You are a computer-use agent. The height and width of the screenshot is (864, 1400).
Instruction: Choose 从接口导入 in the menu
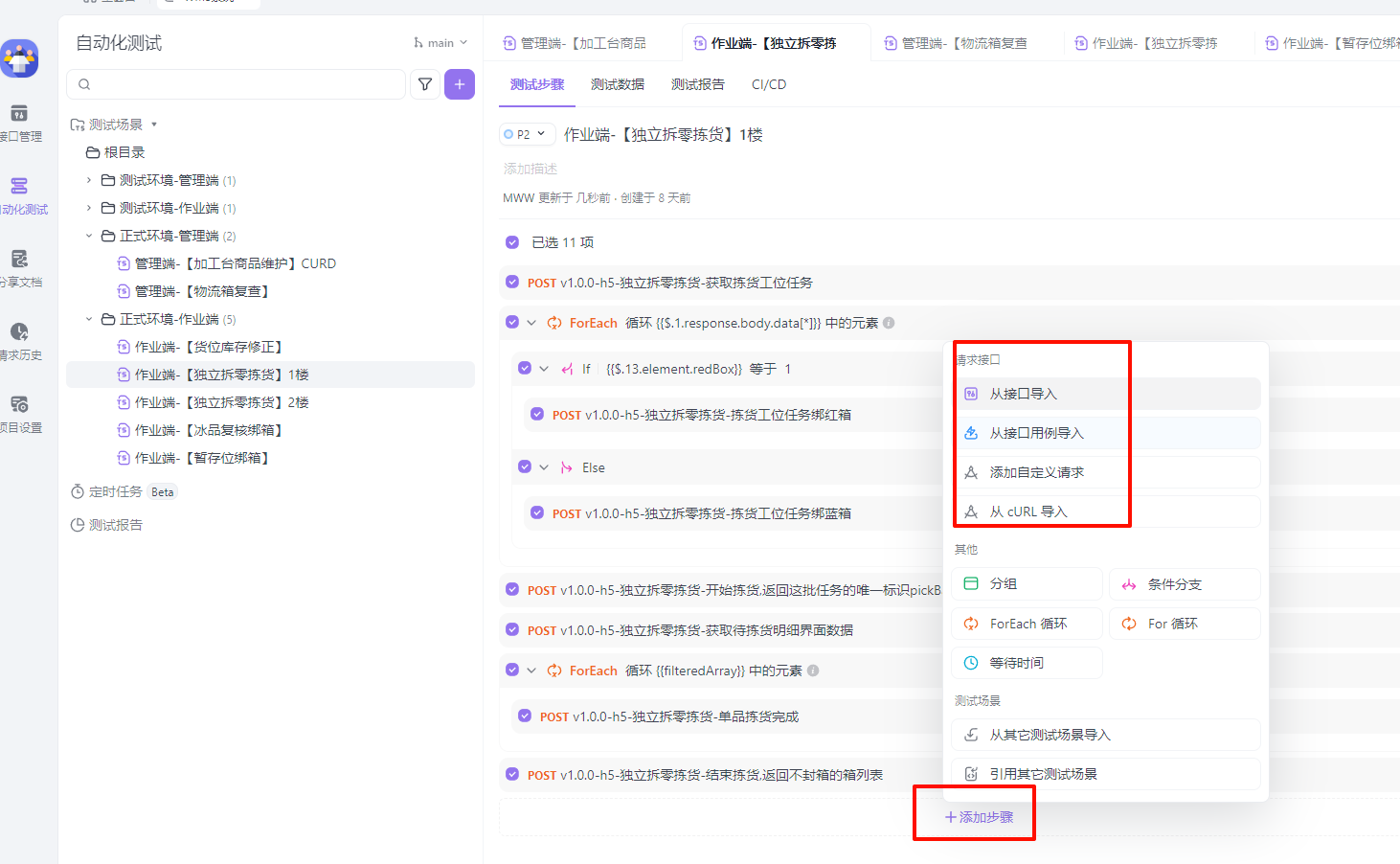pyautogui.click(x=1106, y=394)
